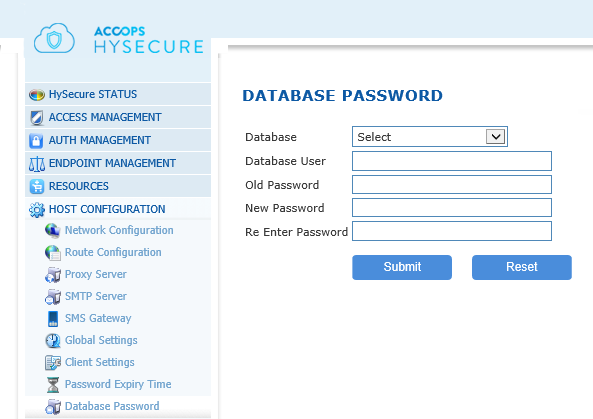Click the Host Configuration gear icon

(37, 210)
